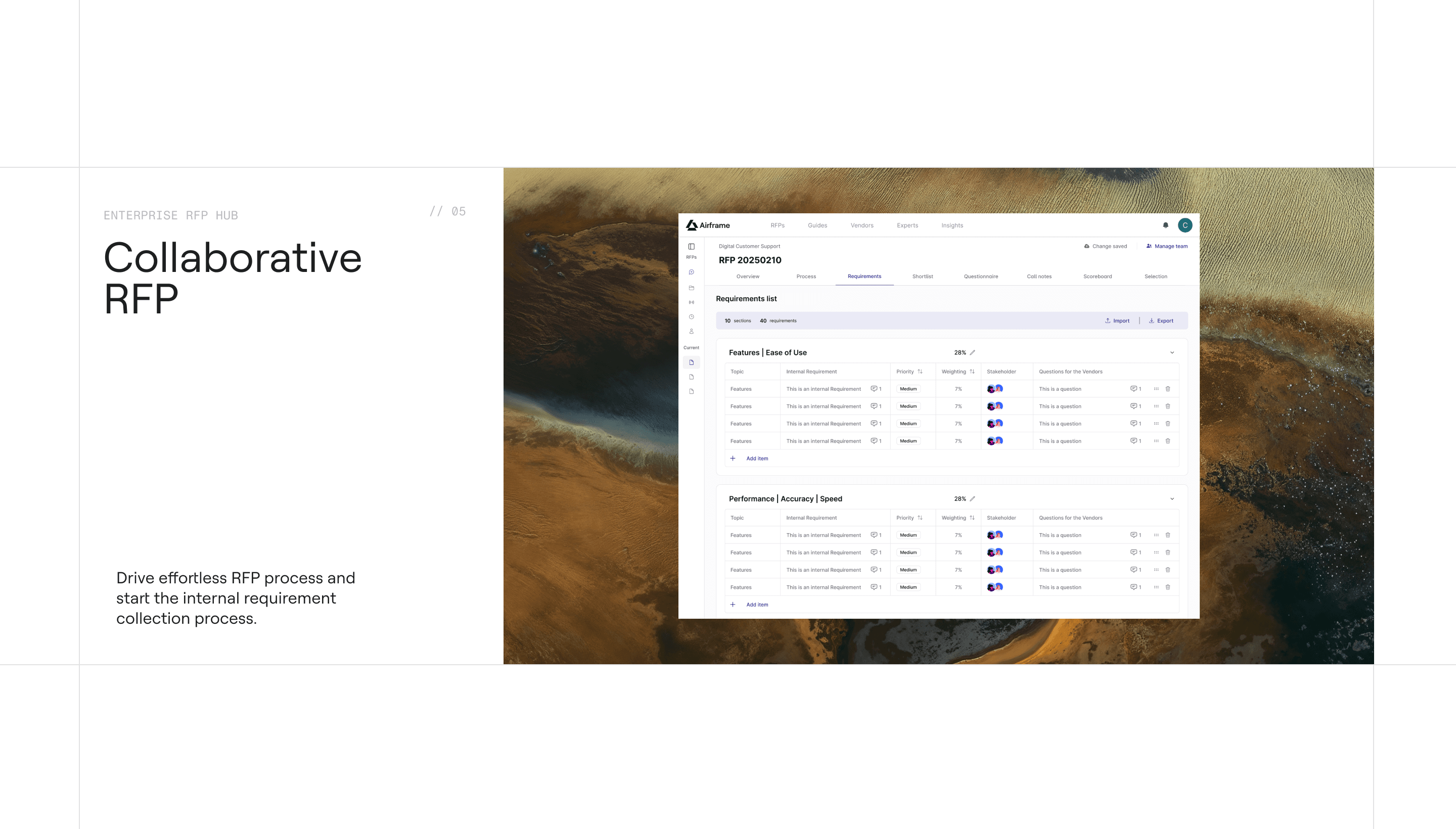
Task: Sort by Weighting in Features | Ease of Use table
Action: click(972, 372)
